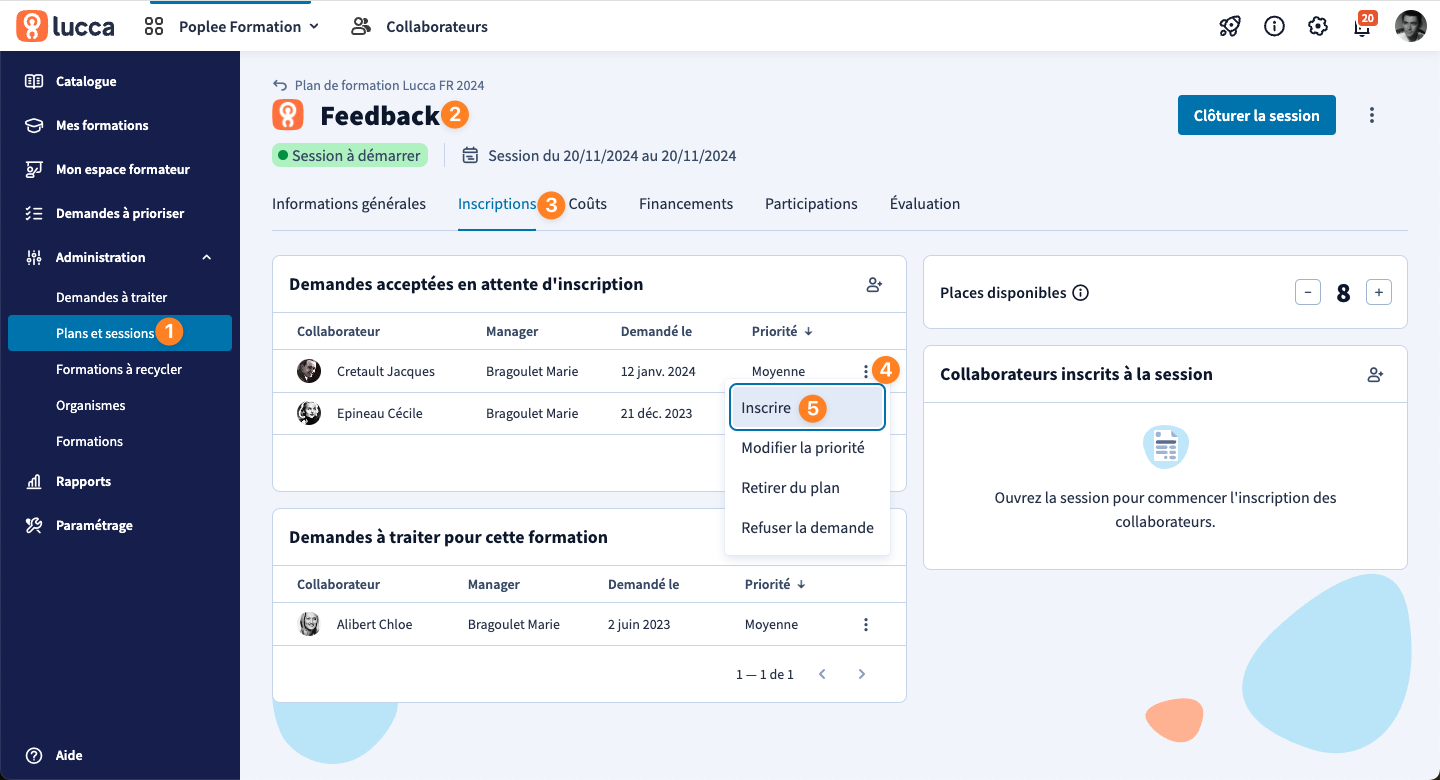Sort accepted requests by Priorité arrow
1440x780 pixels.
click(808, 331)
